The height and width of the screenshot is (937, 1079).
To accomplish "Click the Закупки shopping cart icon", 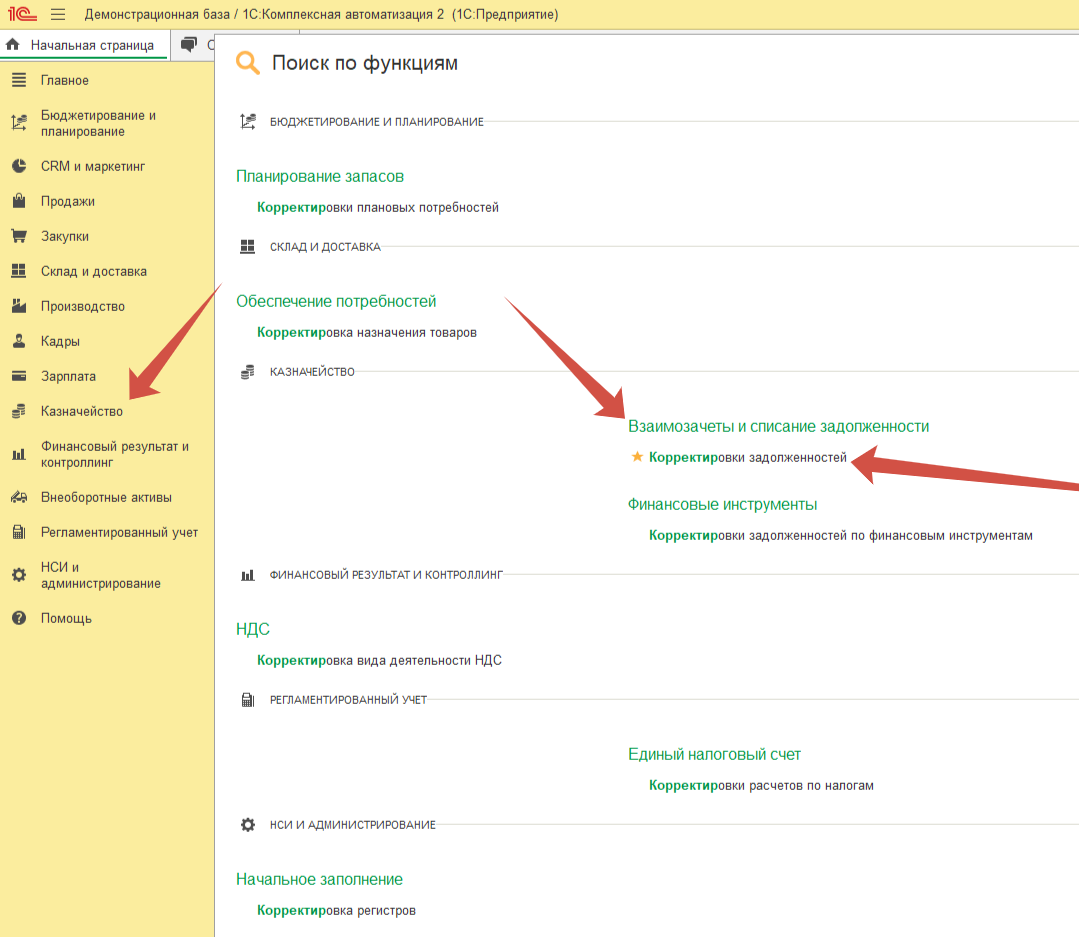I will click(18, 236).
